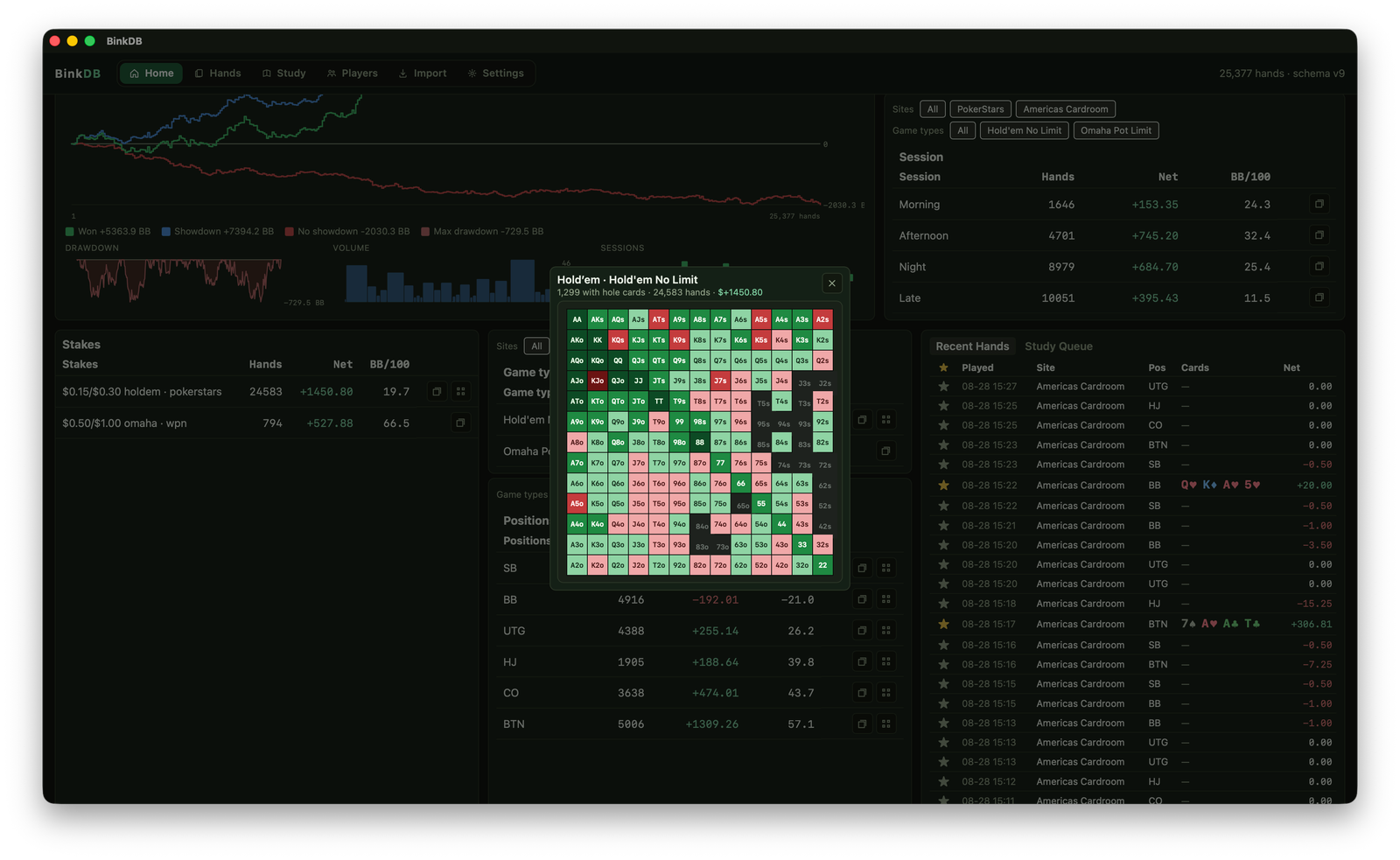Star the 08-28 15:21 BB hand
This screenshot has height=860, width=1400.
[x=943, y=526]
